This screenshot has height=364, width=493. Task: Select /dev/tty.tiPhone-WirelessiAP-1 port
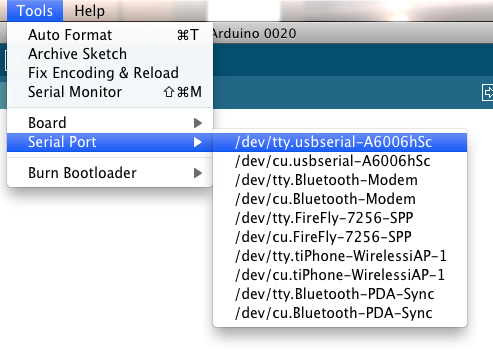pos(340,256)
